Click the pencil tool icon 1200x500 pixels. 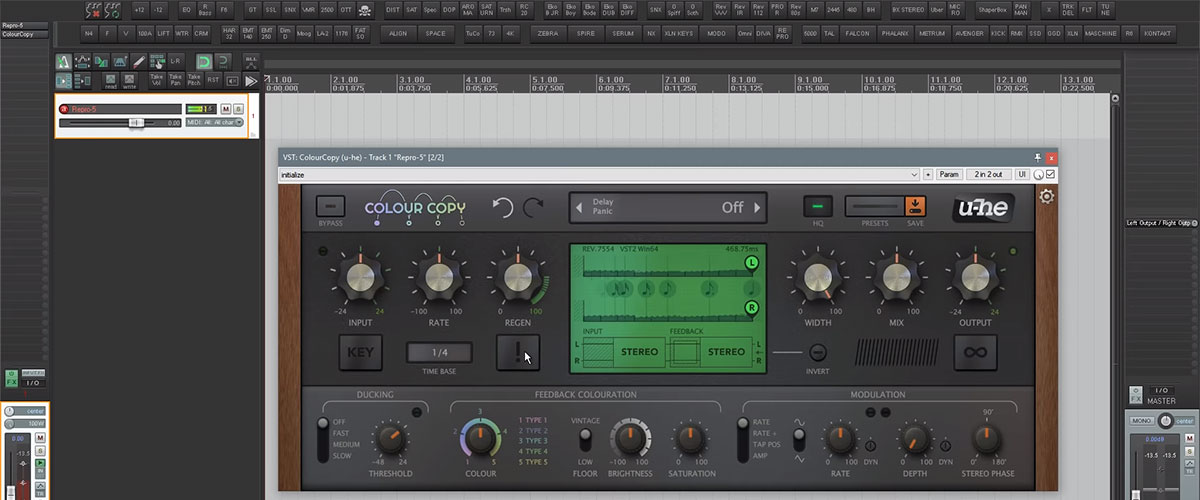(139, 61)
